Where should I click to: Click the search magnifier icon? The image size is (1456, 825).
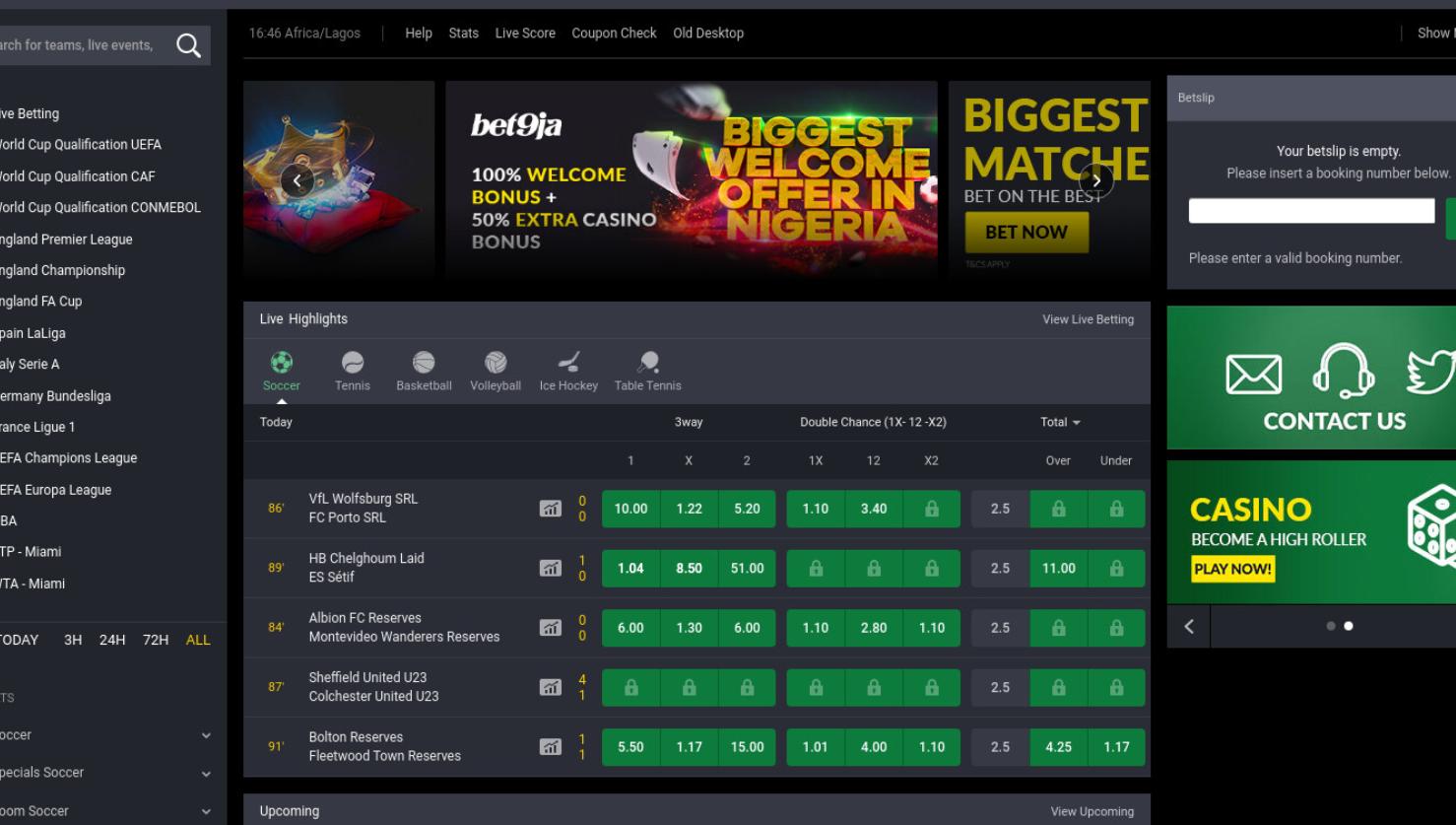click(x=188, y=45)
